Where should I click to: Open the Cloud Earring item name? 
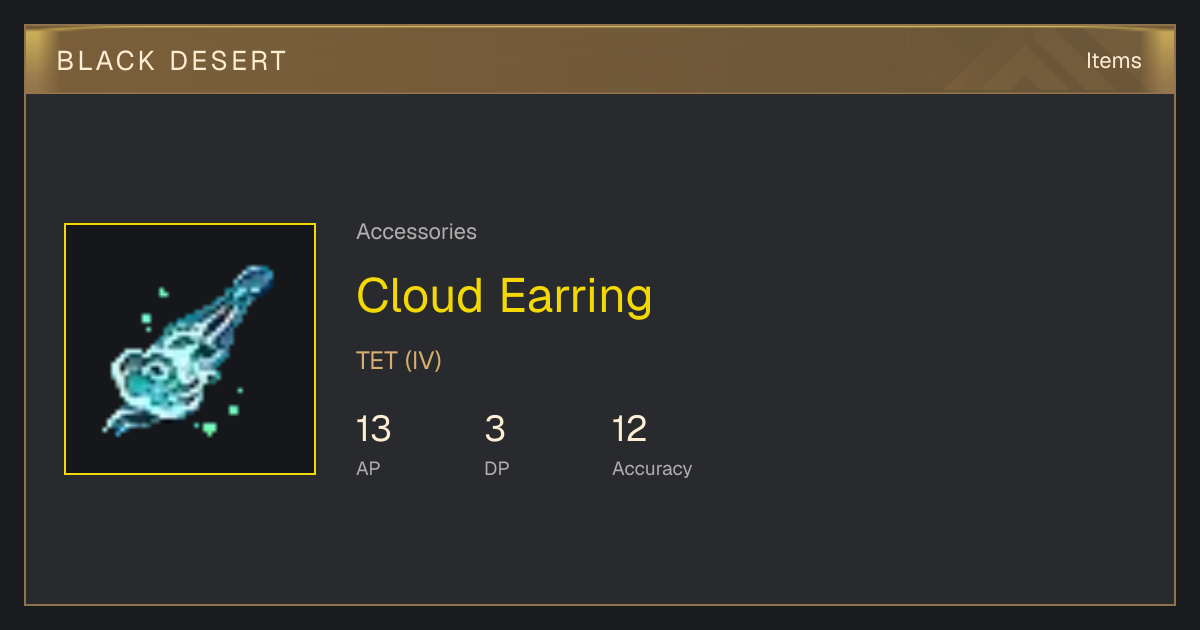point(504,296)
